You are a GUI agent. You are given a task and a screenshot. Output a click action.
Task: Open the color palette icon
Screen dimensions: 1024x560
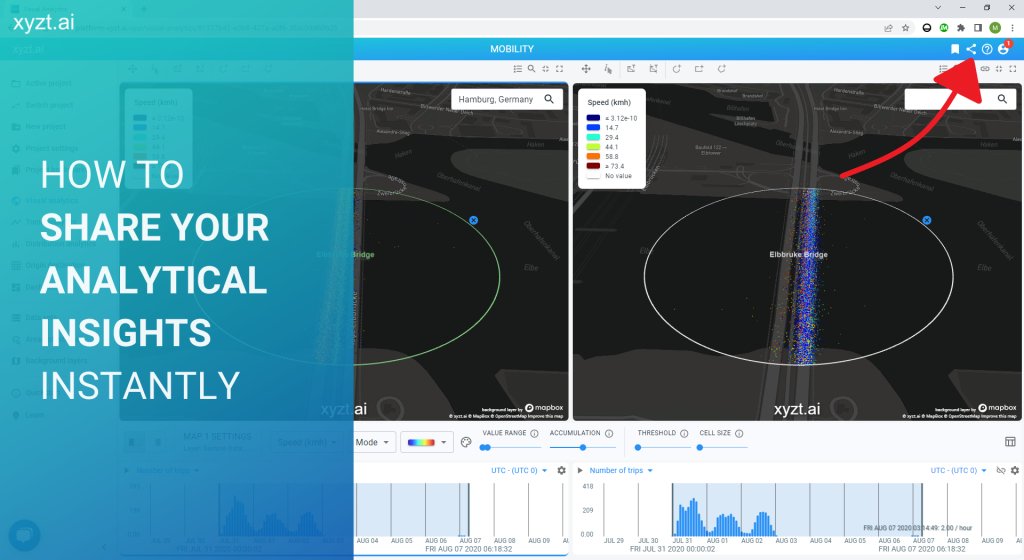pyautogui.click(x=466, y=442)
